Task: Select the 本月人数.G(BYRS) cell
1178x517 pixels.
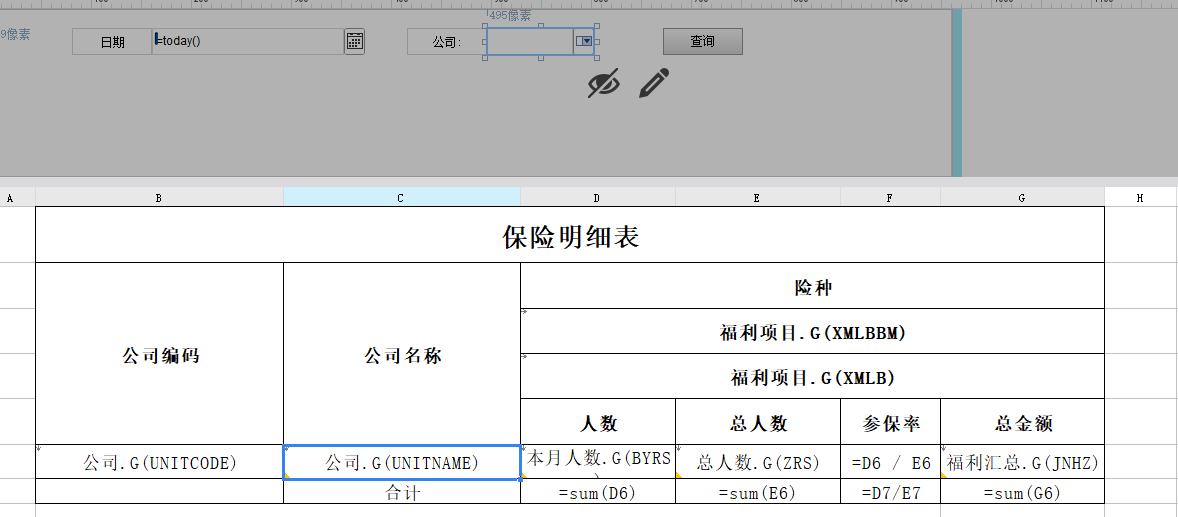Action: tap(598, 461)
